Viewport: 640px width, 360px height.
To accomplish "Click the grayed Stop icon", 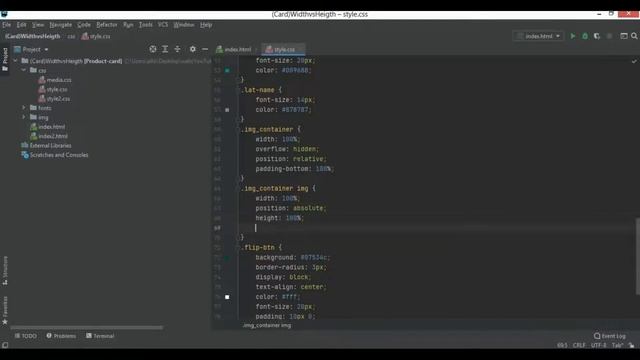I will 609,36.
